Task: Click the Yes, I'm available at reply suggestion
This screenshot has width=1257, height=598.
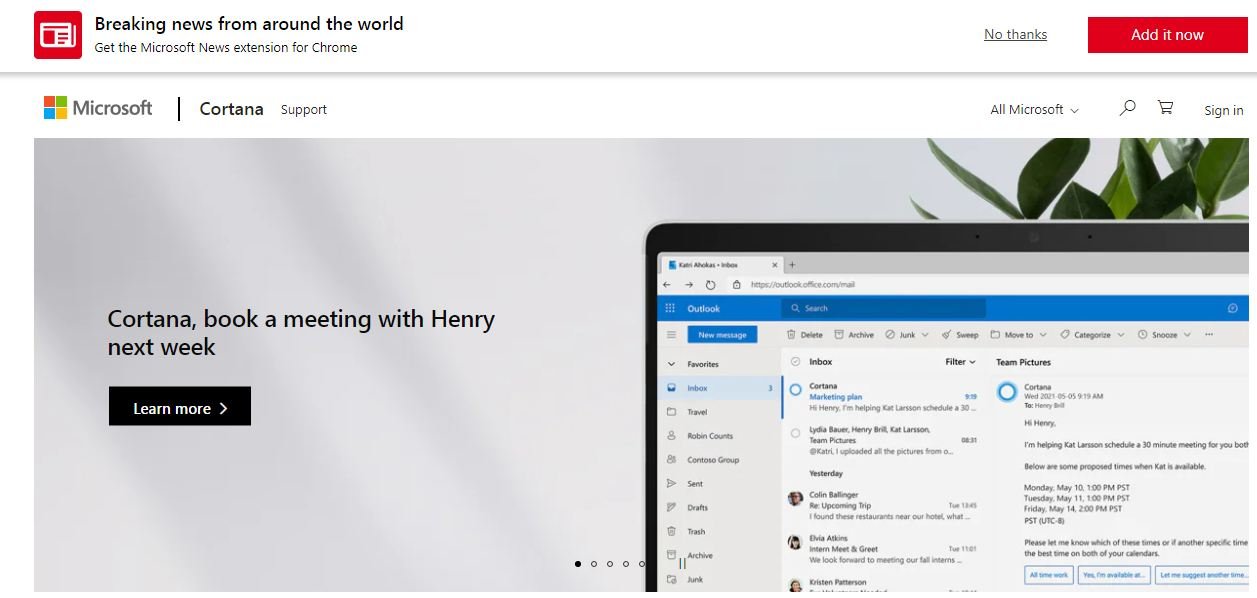Action: (1114, 575)
